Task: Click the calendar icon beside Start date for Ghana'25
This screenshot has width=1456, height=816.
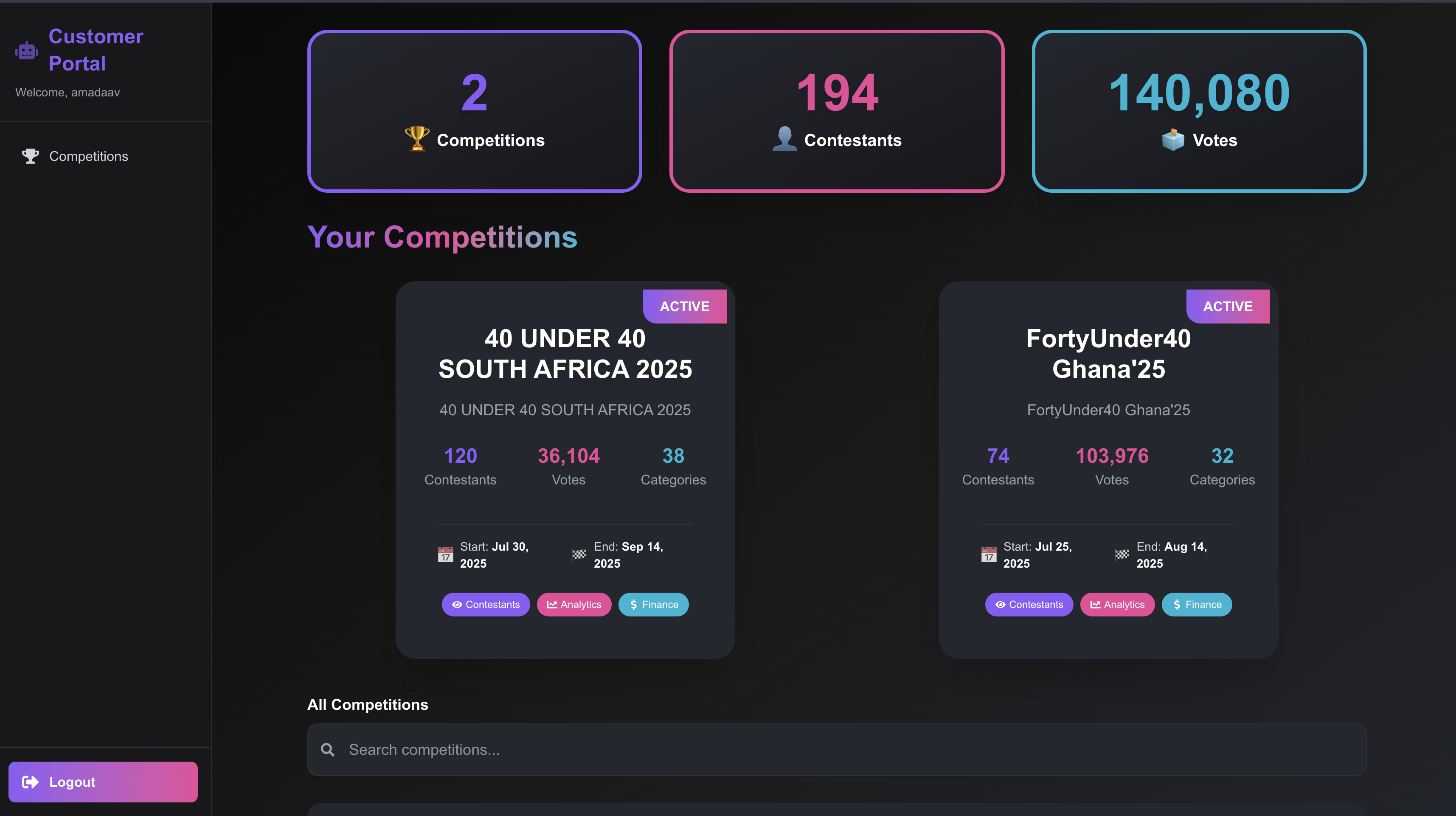Action: [989, 555]
